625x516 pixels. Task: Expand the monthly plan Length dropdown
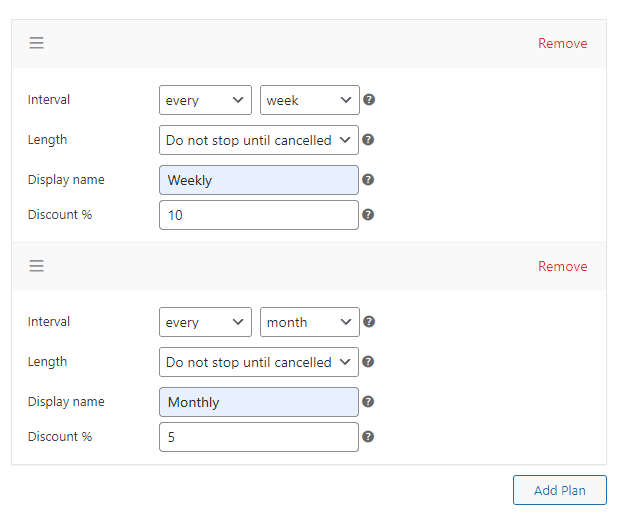pyautogui.click(x=259, y=362)
